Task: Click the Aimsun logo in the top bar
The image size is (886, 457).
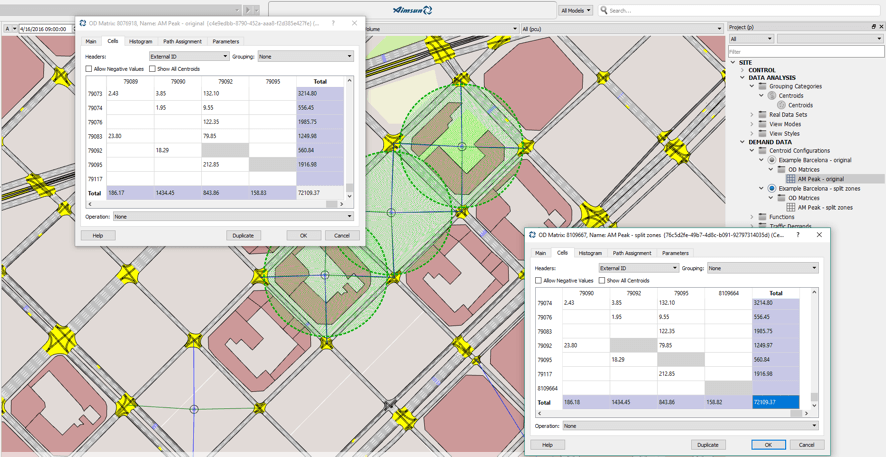Action: (x=412, y=10)
